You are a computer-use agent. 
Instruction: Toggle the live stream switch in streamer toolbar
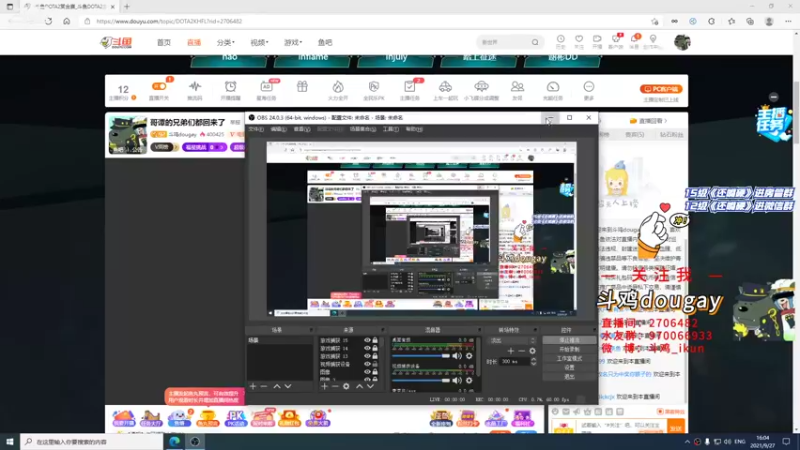click(159, 86)
